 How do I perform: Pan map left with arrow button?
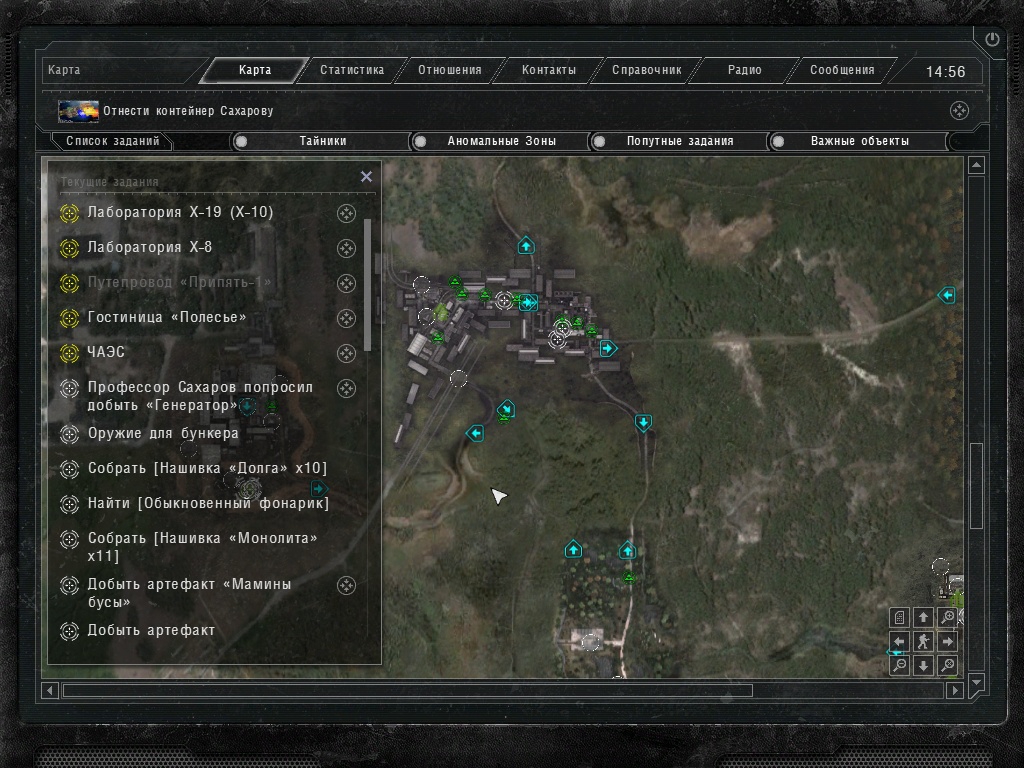[899, 641]
